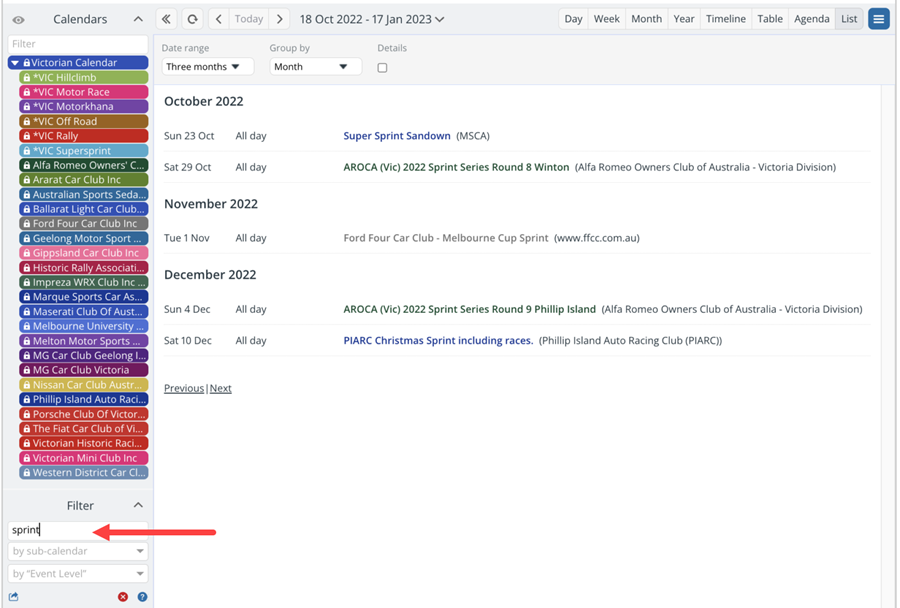Switch to Month view
The image size is (900, 608).
pos(646,19)
